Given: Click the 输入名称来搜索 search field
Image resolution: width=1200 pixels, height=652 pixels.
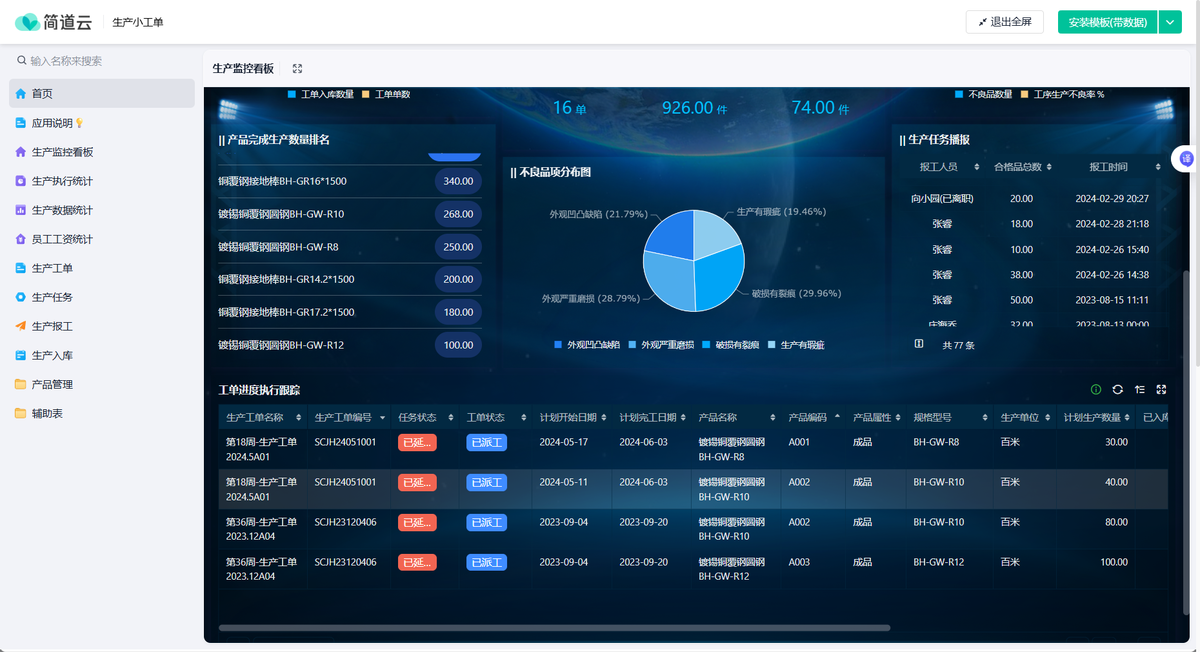Looking at the screenshot, I should pos(101,61).
